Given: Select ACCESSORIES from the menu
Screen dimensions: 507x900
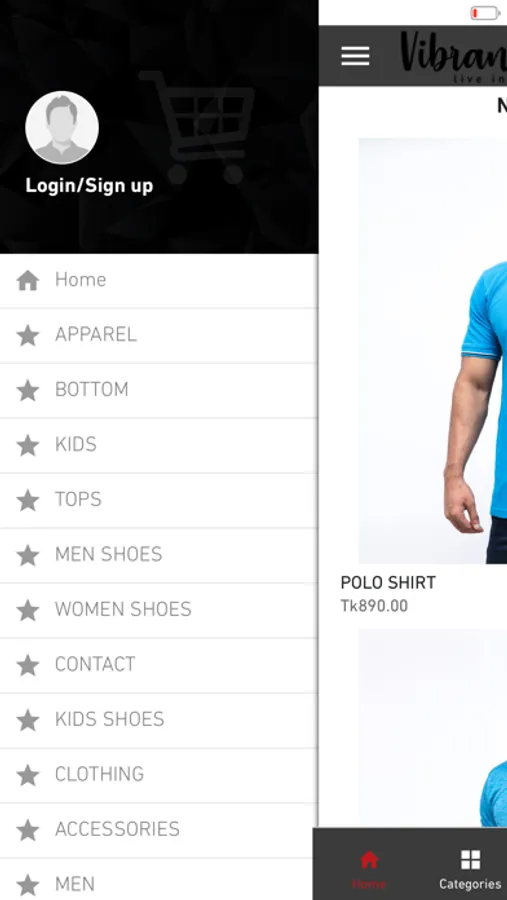Looking at the screenshot, I should (158, 829).
